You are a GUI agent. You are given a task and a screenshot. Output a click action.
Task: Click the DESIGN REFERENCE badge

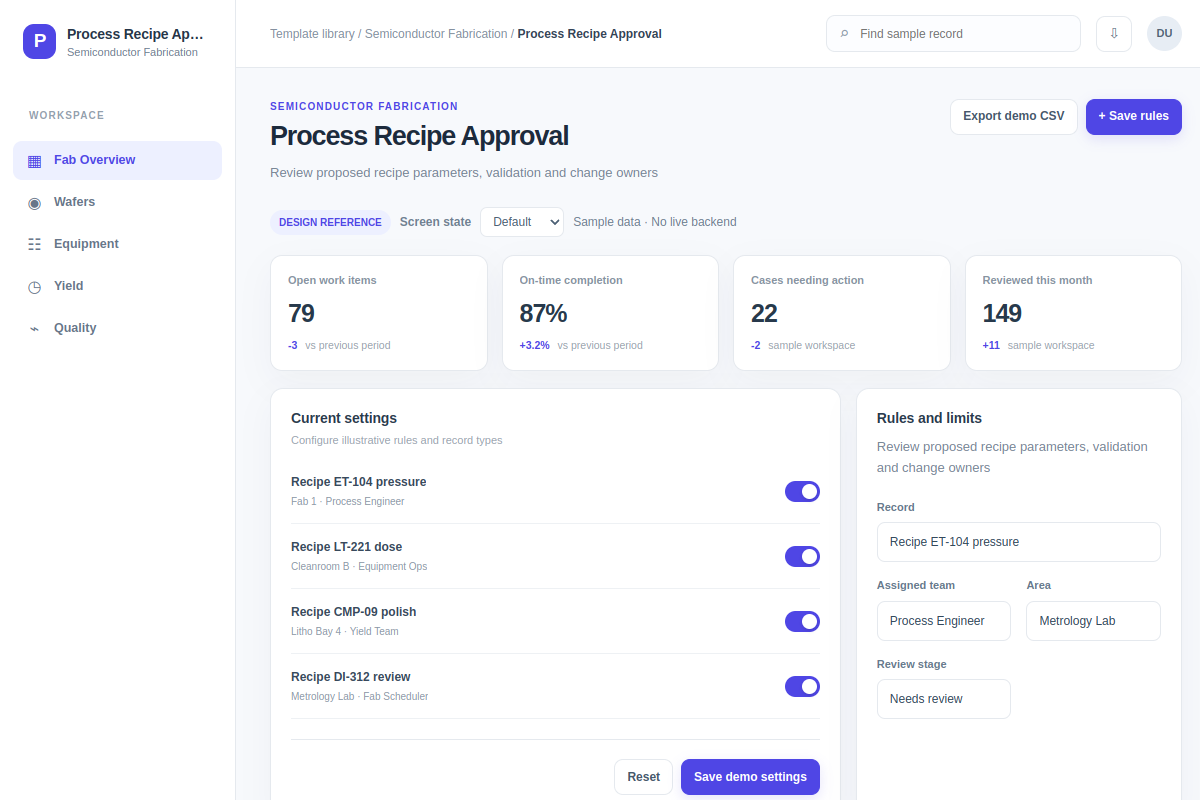330,222
